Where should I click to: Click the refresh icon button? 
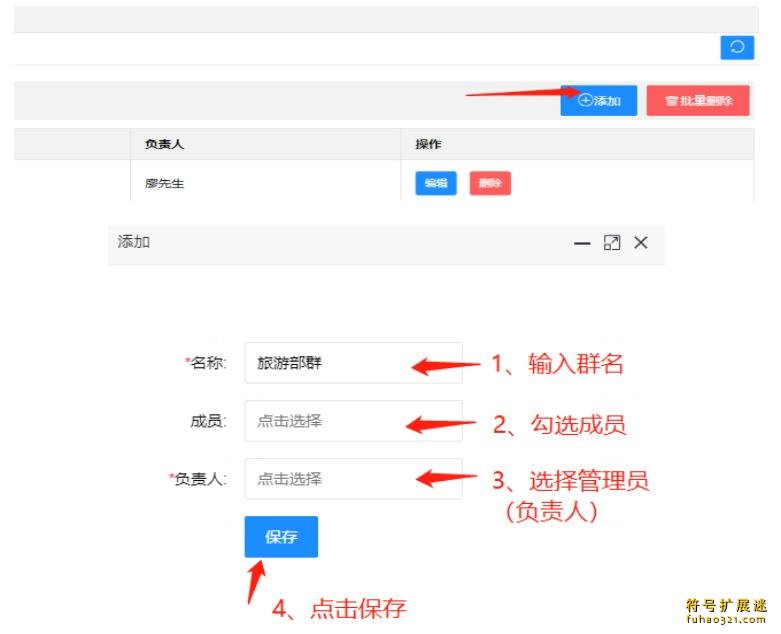pos(737,47)
